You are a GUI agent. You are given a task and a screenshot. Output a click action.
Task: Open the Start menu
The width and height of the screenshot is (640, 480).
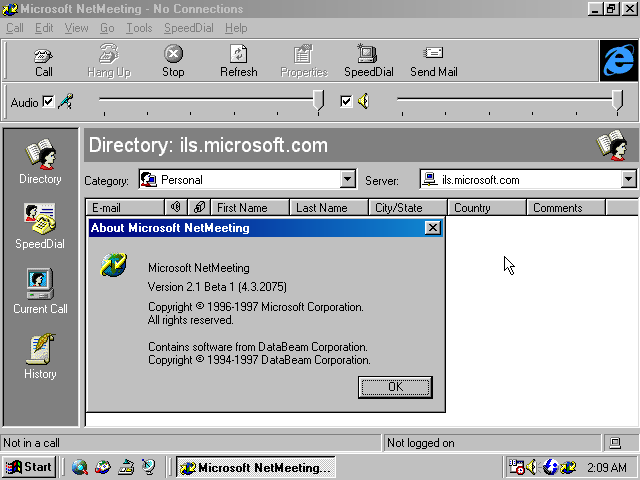(x=28, y=467)
